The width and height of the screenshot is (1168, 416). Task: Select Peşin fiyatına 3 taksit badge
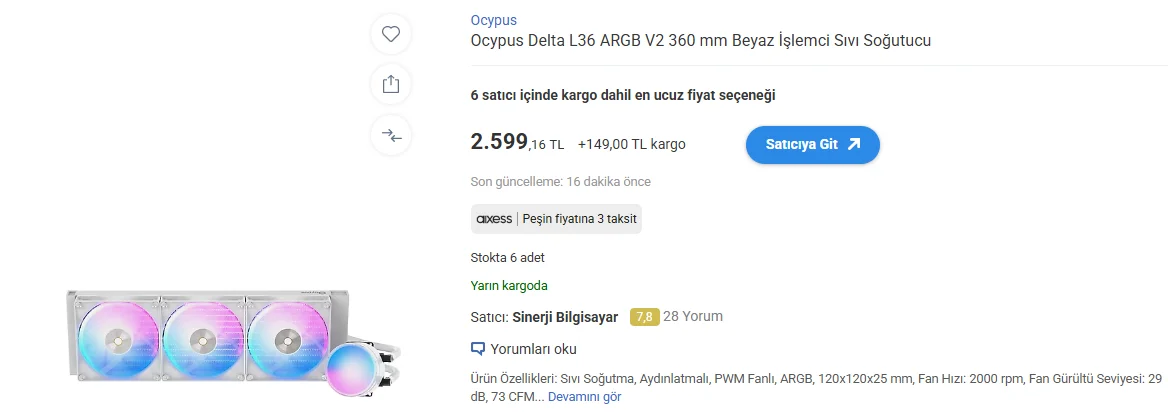click(556, 219)
